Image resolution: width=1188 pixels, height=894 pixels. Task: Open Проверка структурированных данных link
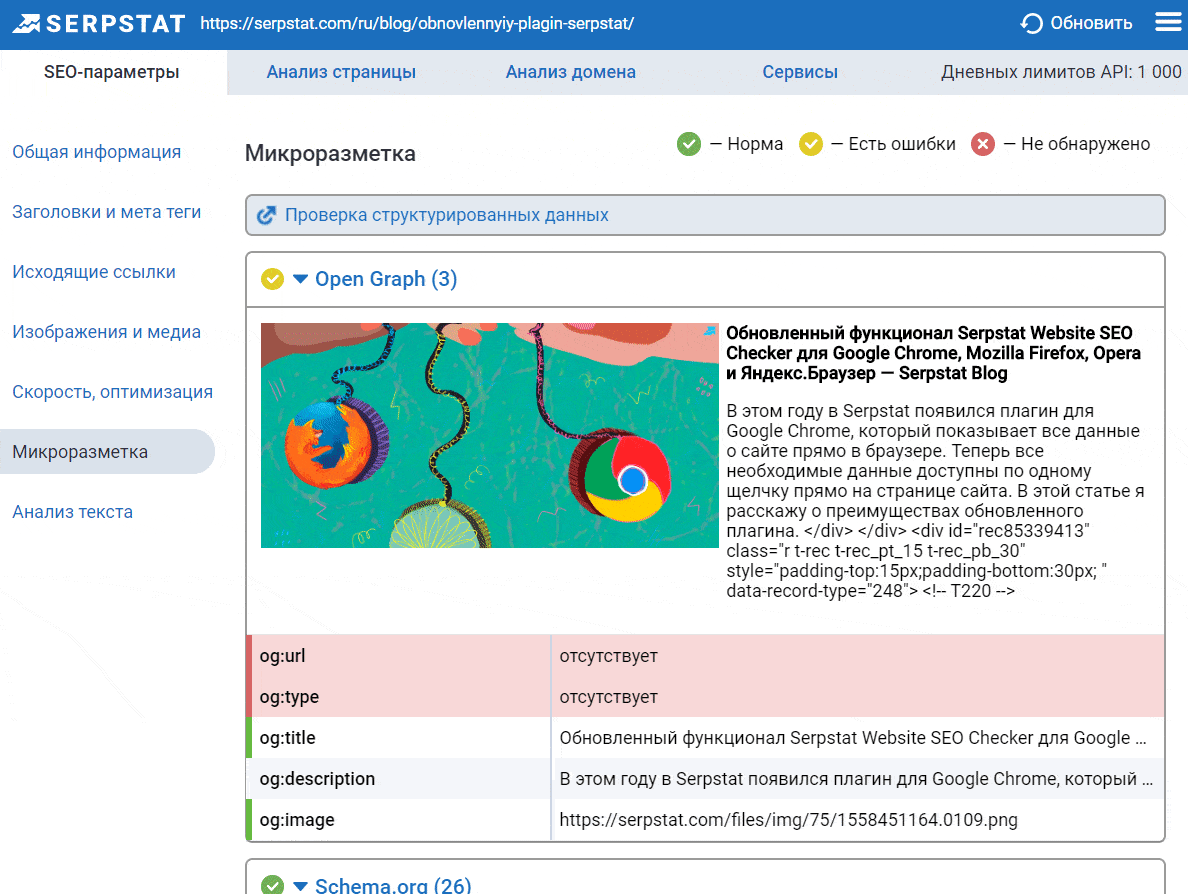[x=447, y=215]
